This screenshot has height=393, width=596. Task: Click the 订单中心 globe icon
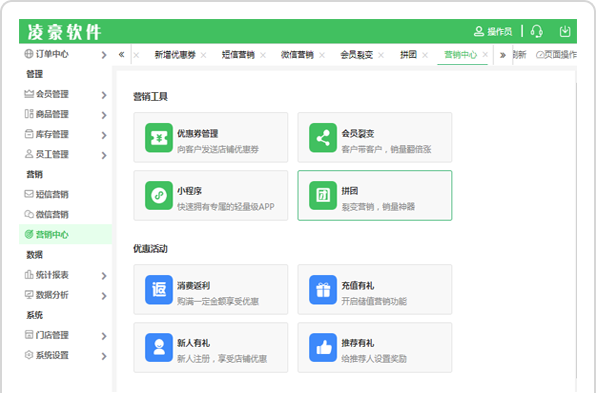click(x=29, y=54)
